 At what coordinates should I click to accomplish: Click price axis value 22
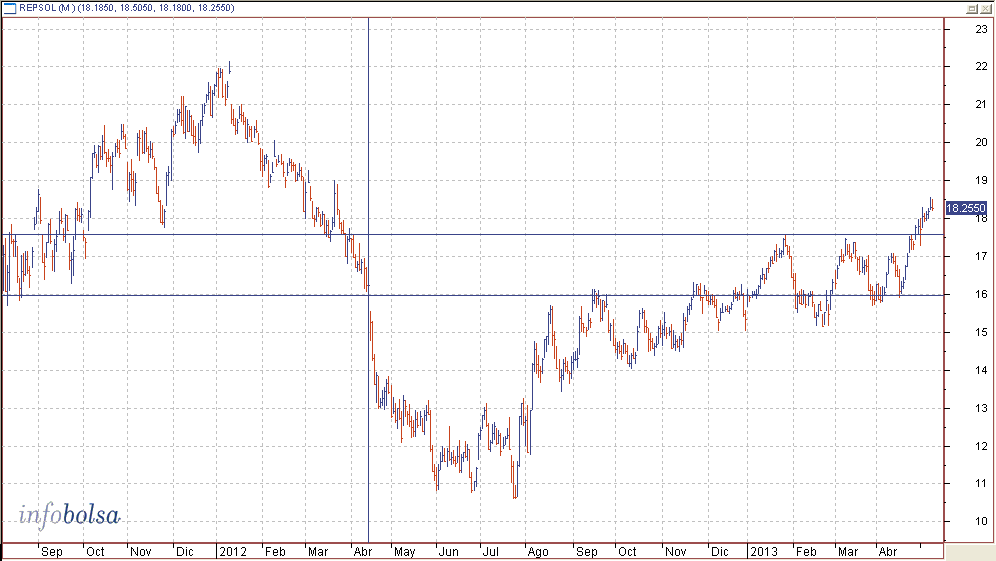pos(981,66)
